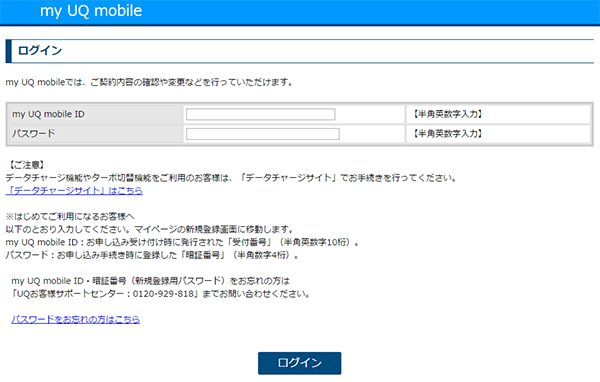Click the my UQ mobile ID input field
Viewport: 600px width, 382px height.
point(261,114)
